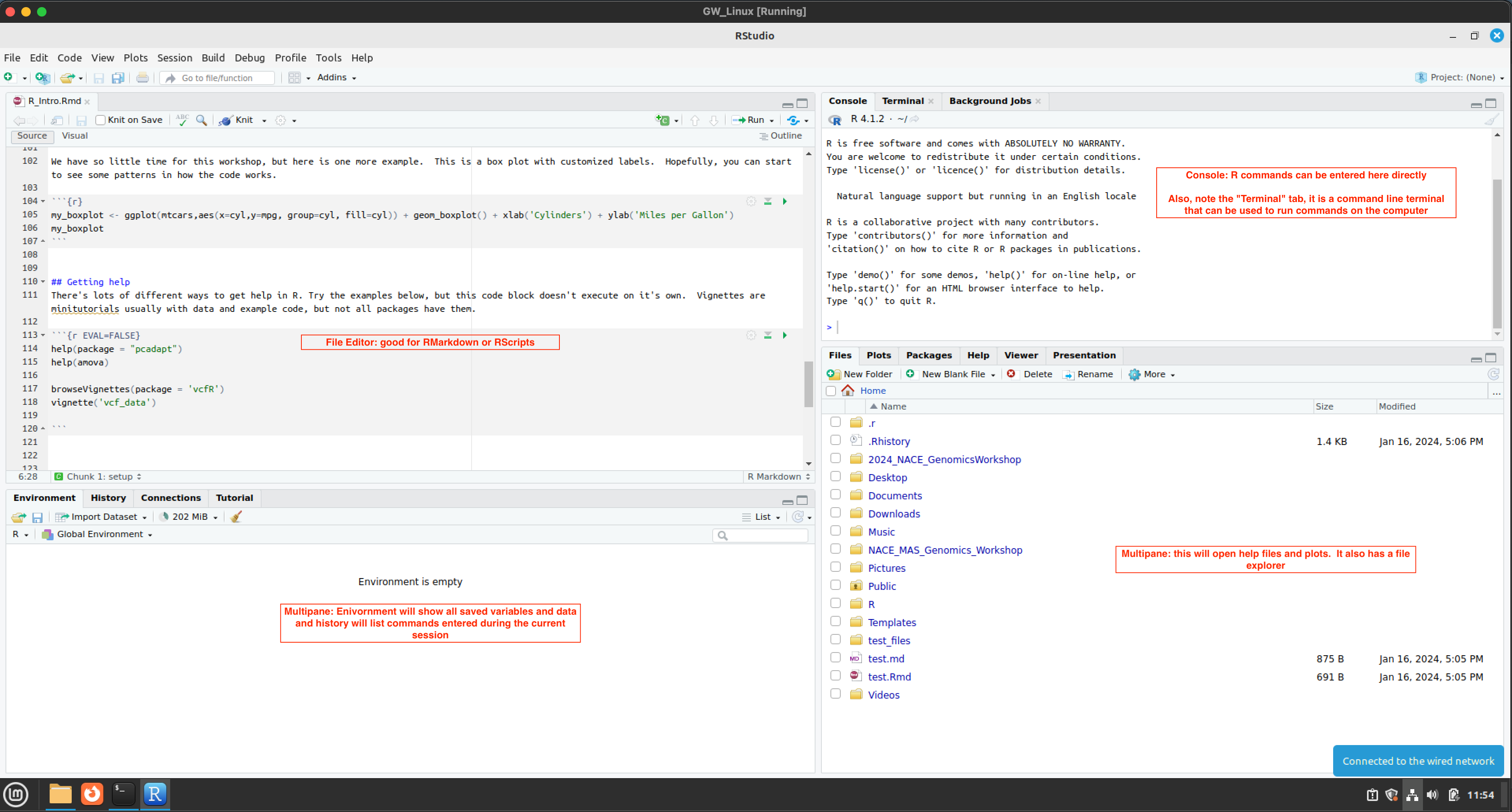Click the Load workspace icon in Environment pane
The width and height of the screenshot is (1512, 812).
(18, 517)
